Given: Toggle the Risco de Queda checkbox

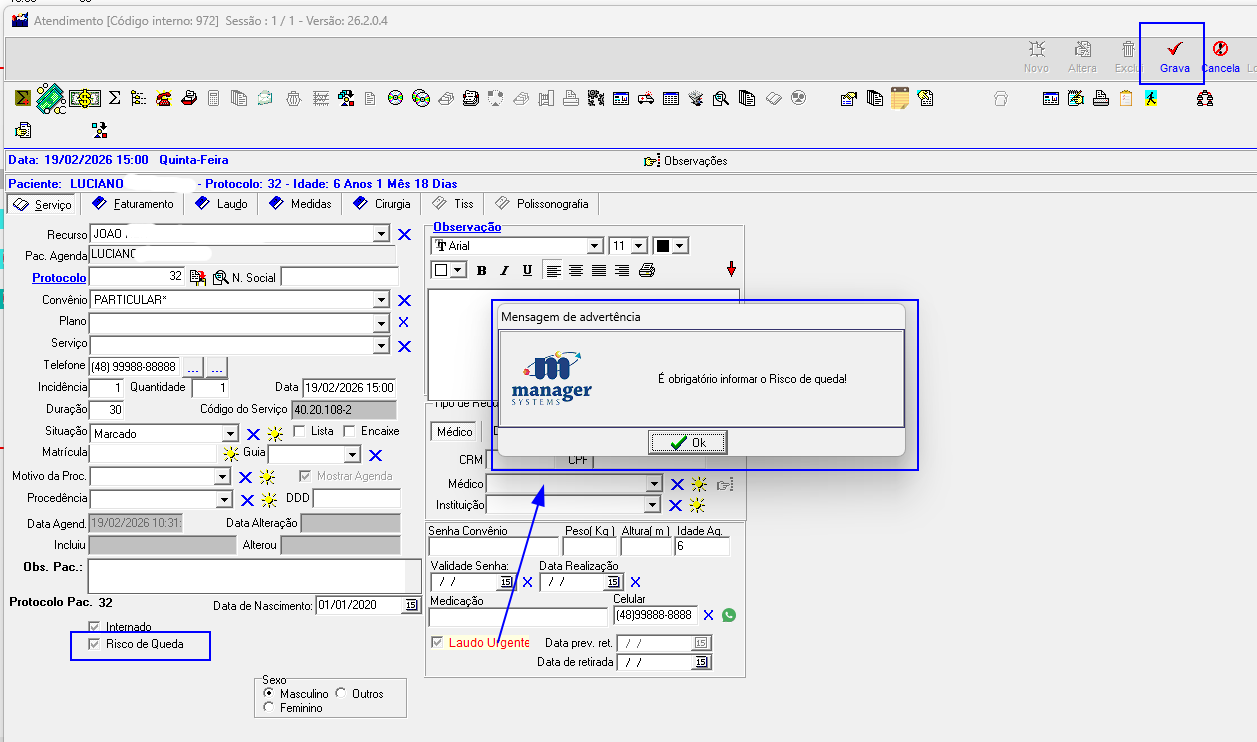Looking at the screenshot, I should 95,644.
